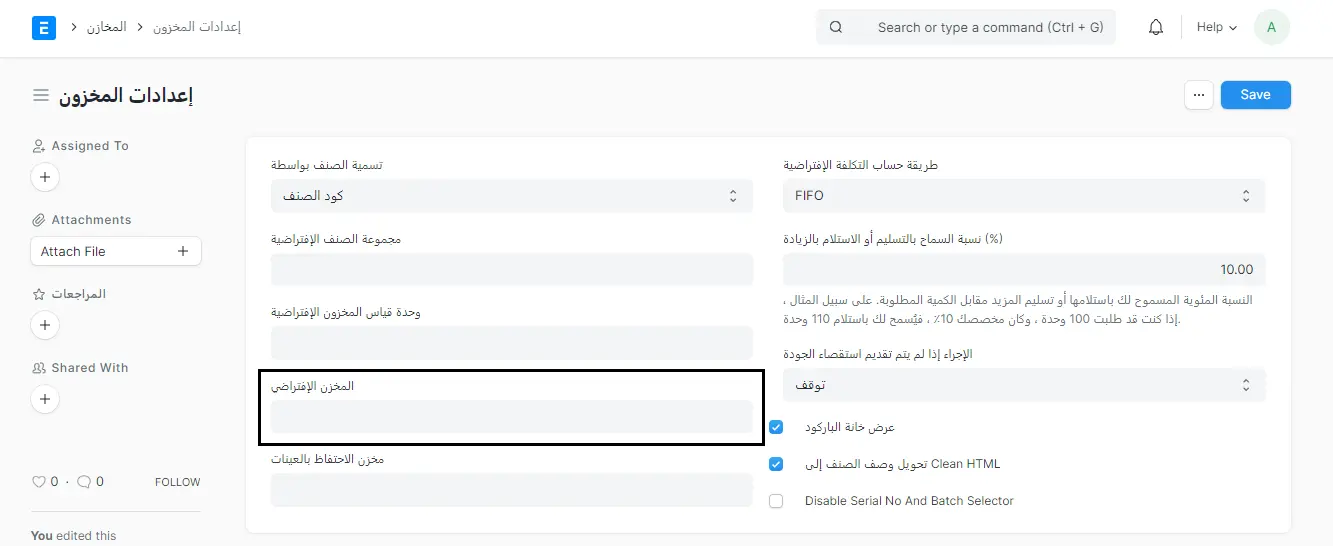Screen dimensions: 1333x546
Task: Open the user avatar A menu
Action: tap(1271, 28)
